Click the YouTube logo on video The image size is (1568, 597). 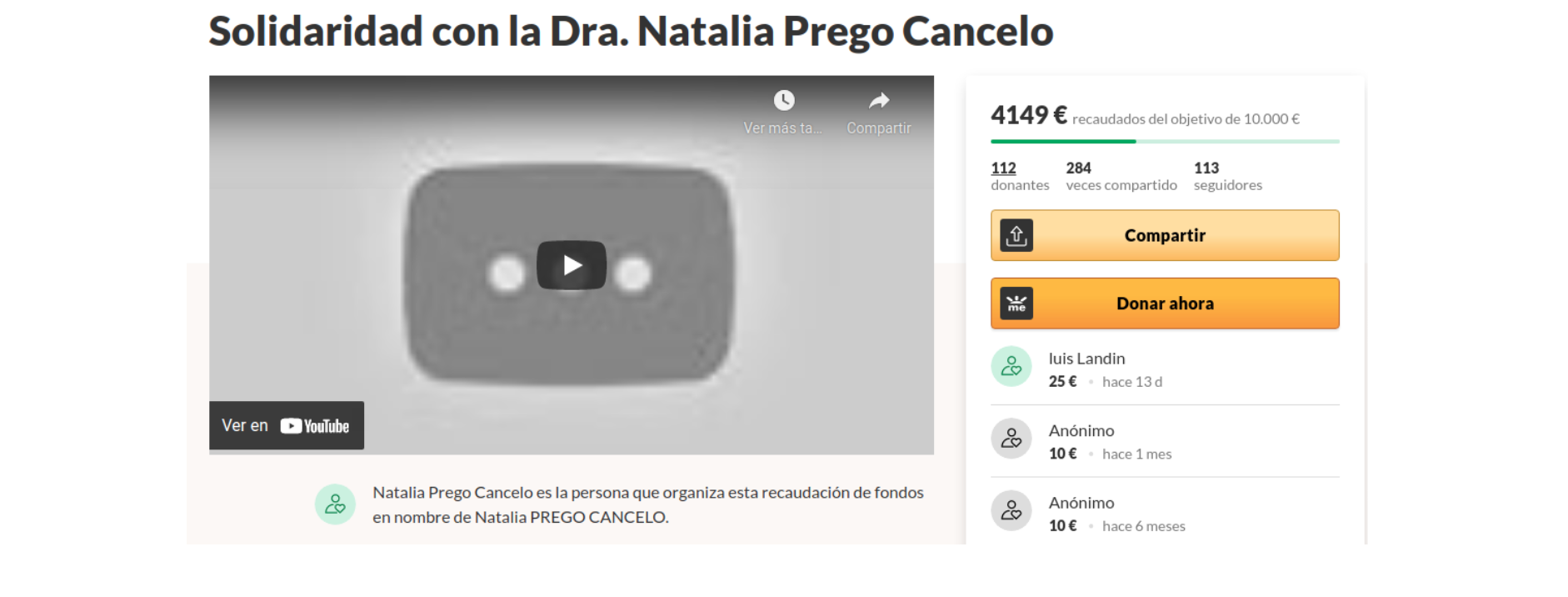[x=315, y=426]
